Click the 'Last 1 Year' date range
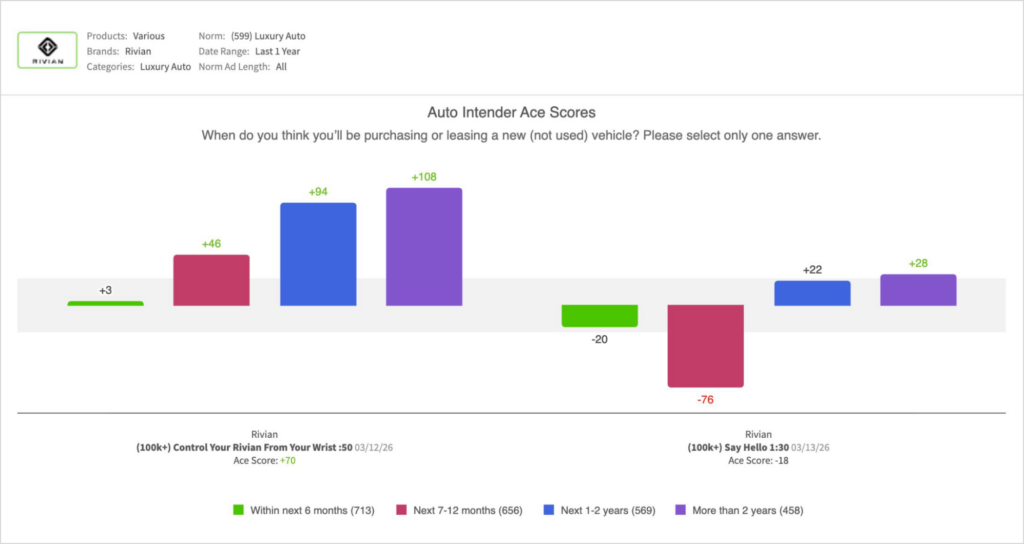This screenshot has width=1024, height=544. 277,51
